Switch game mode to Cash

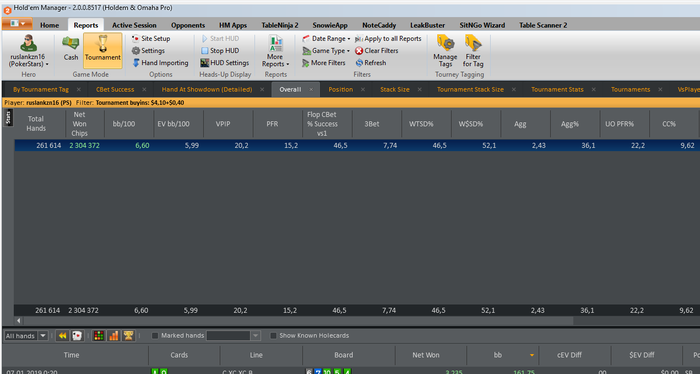click(x=71, y=49)
